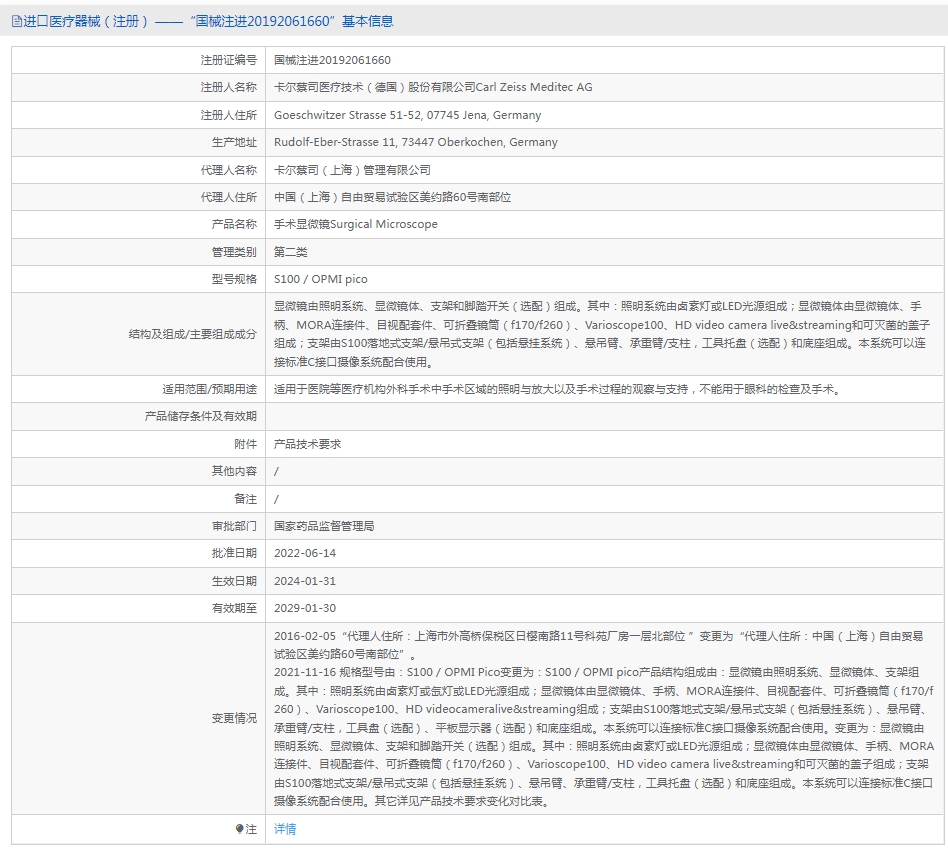Click the 备注 label

245,499
